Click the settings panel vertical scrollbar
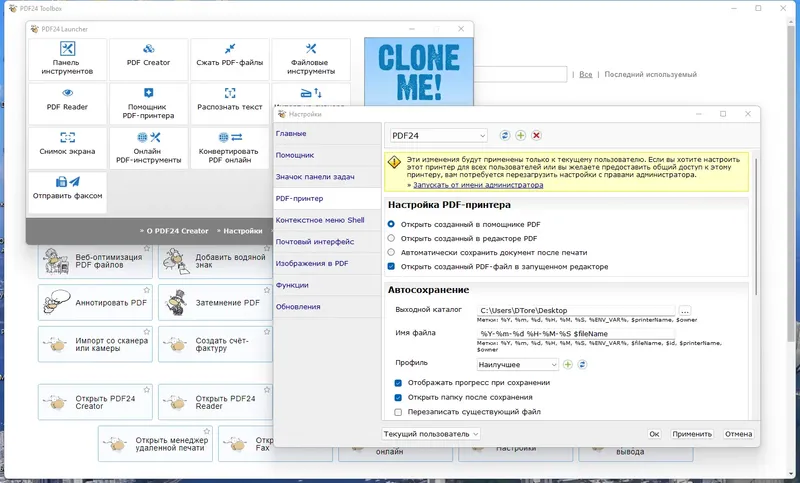Image resolution: width=800 pixels, height=483 pixels. click(756, 227)
